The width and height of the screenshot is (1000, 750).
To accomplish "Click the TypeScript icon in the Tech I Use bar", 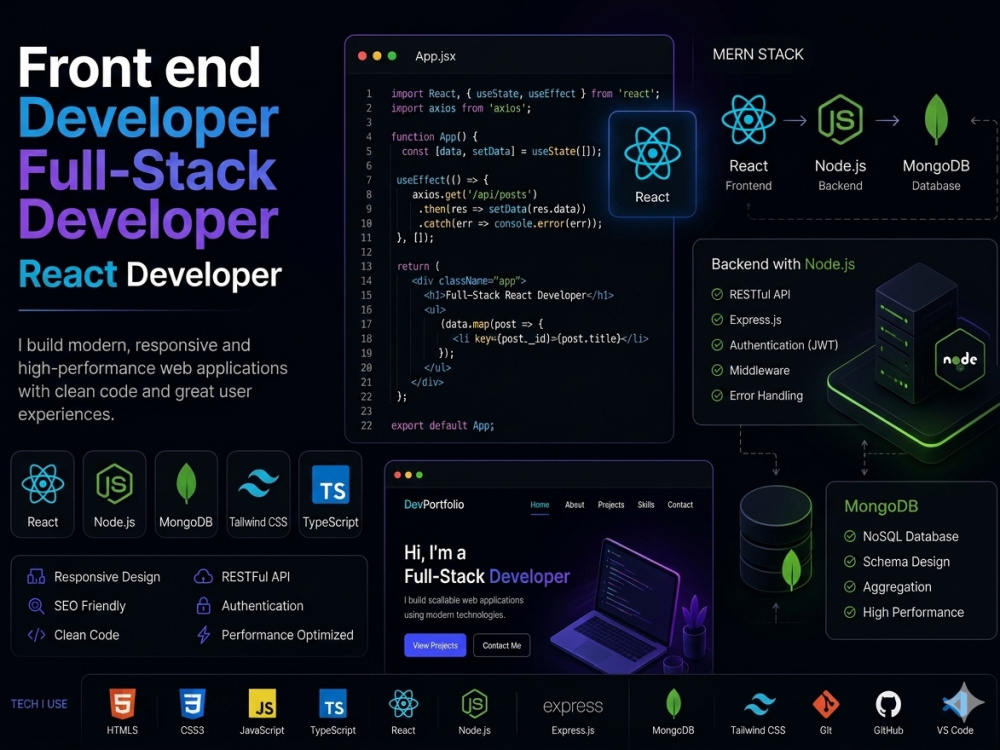I will point(333,704).
